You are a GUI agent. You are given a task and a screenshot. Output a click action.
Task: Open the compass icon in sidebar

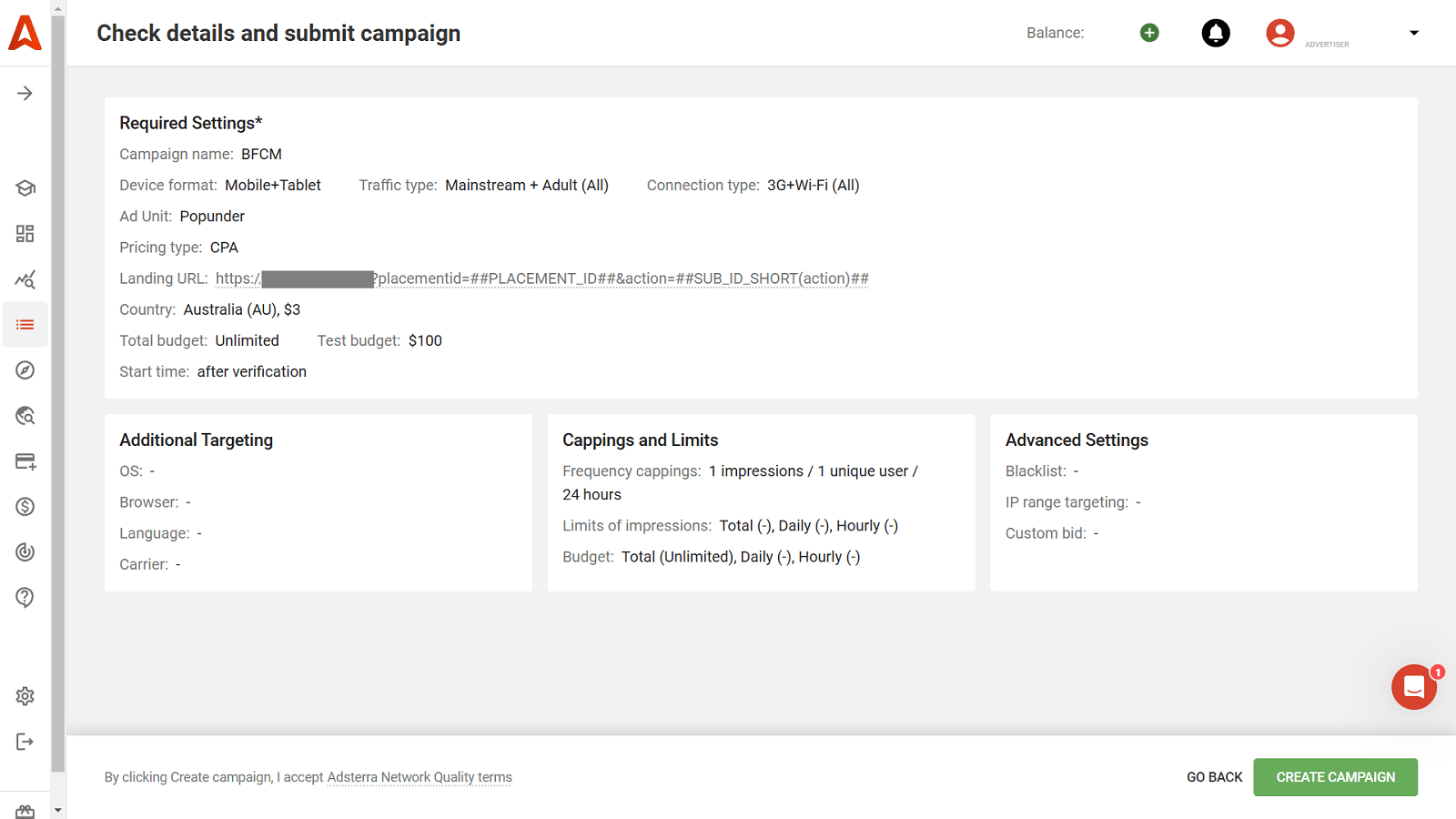tap(25, 370)
